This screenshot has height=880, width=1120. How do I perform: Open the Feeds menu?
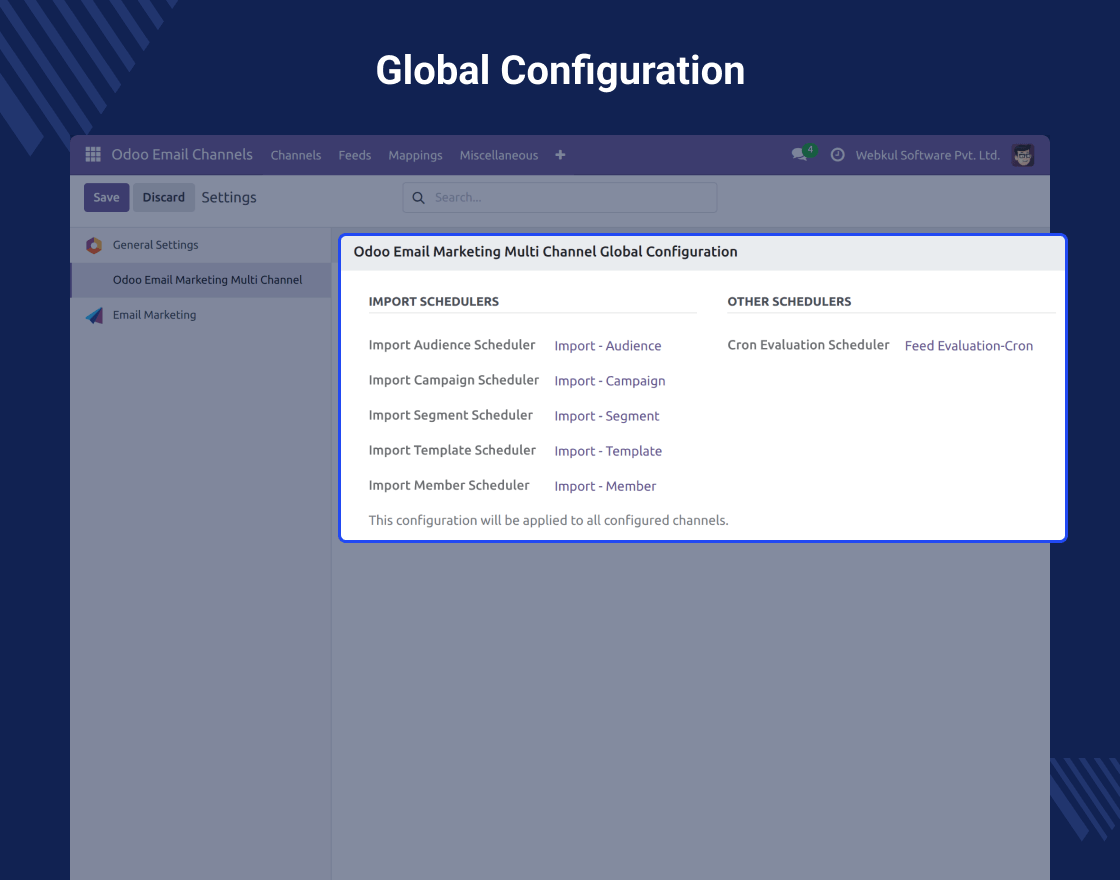[354, 155]
